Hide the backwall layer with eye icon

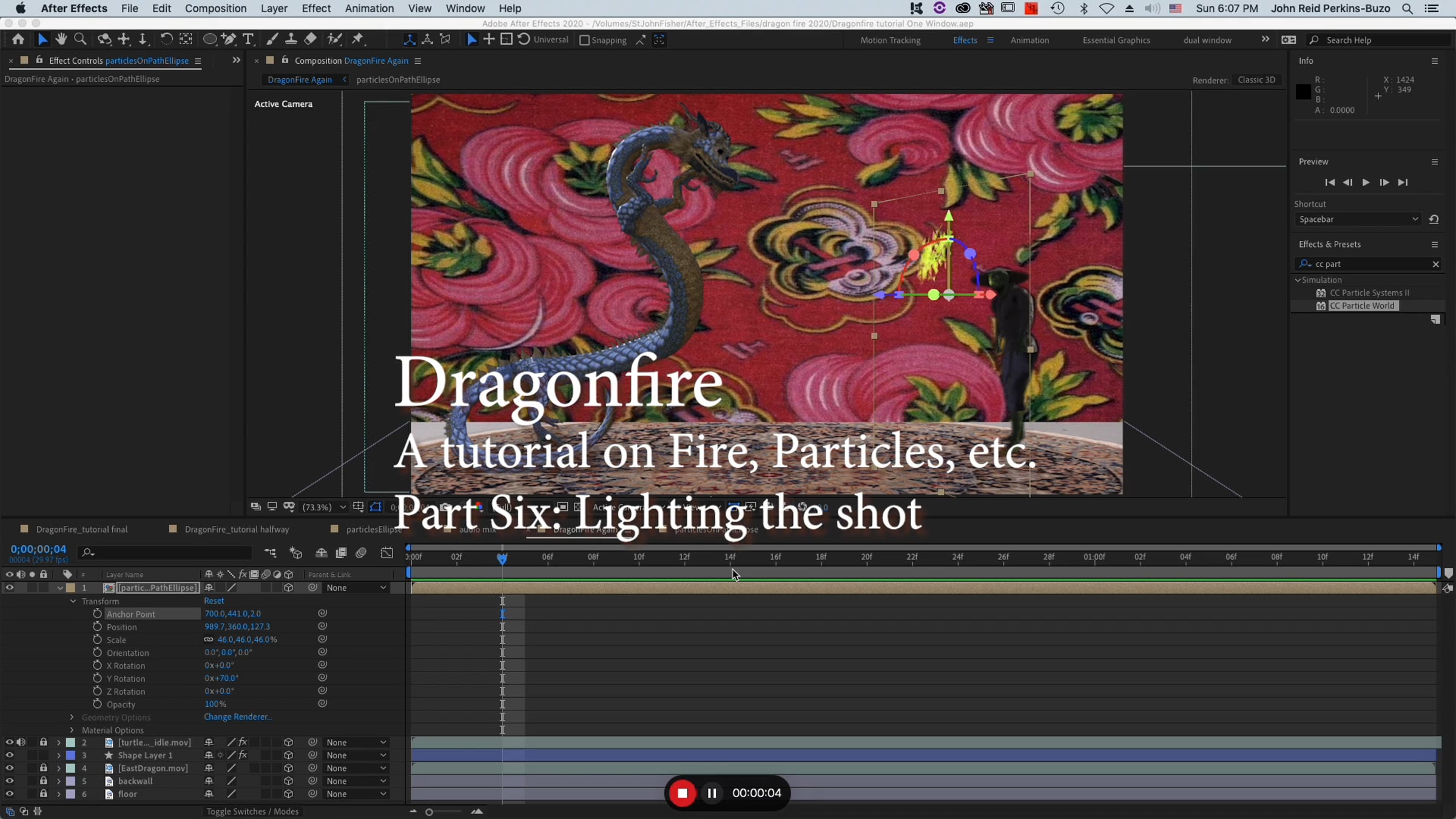click(x=9, y=781)
